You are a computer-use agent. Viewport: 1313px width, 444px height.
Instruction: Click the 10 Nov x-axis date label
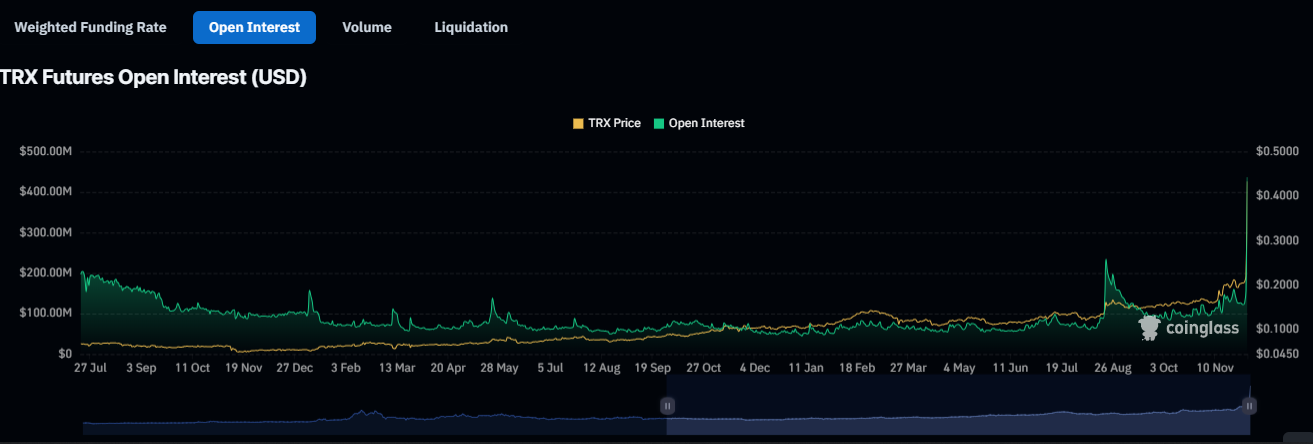click(x=1216, y=368)
